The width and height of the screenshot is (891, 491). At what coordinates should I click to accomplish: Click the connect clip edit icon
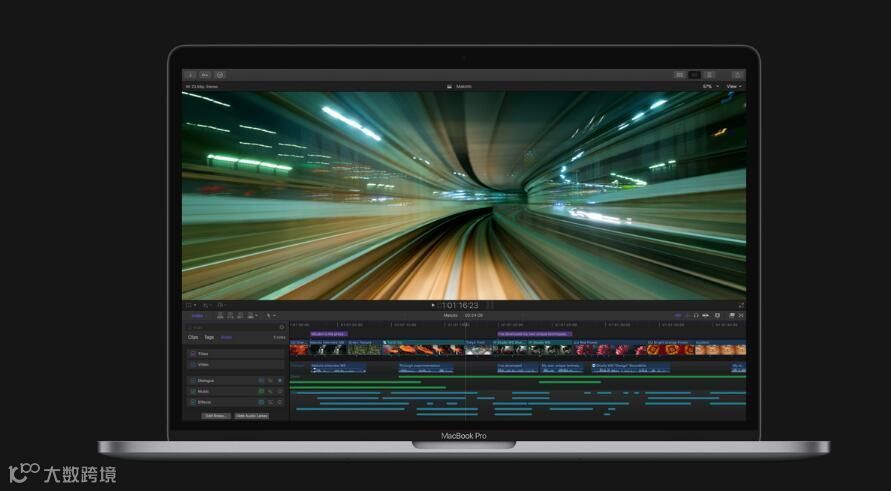220,315
